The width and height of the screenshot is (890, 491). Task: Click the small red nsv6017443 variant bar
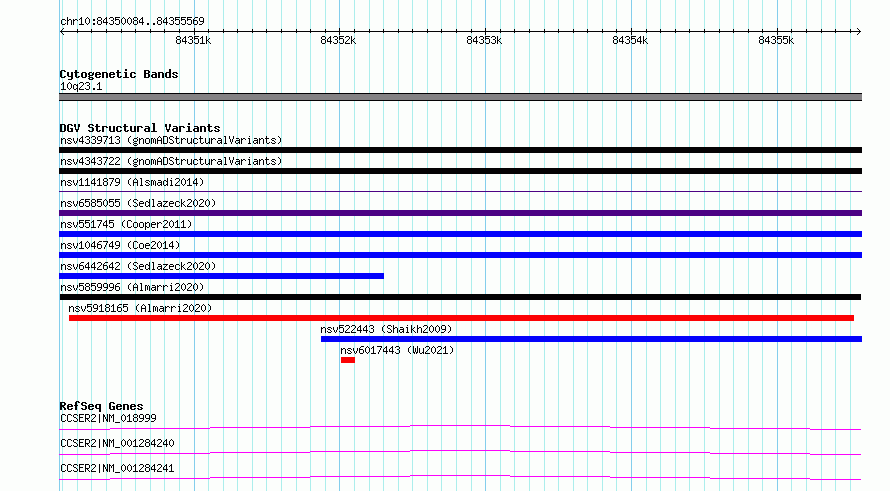348,360
